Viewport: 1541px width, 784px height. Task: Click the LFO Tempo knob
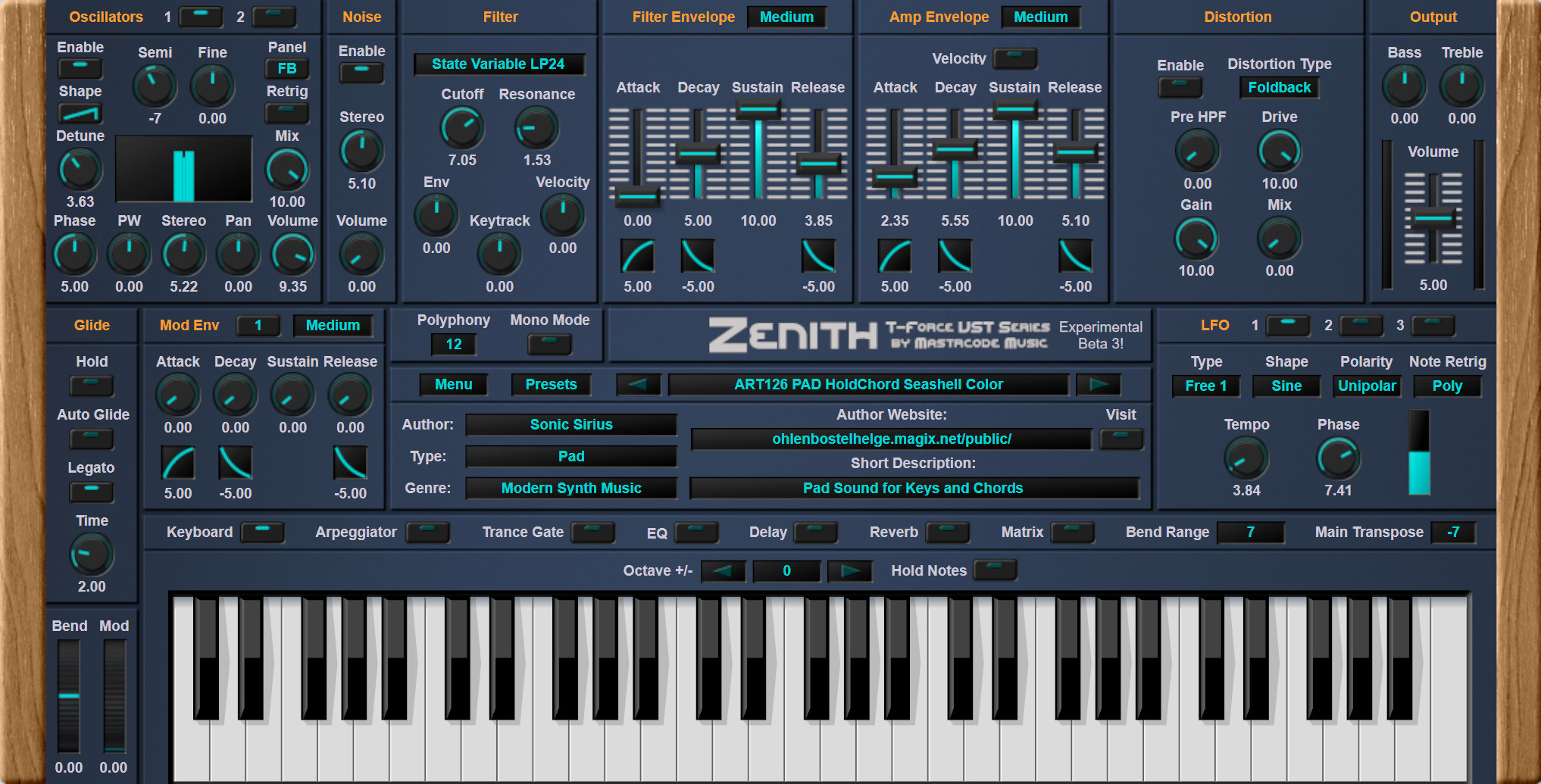1246,458
